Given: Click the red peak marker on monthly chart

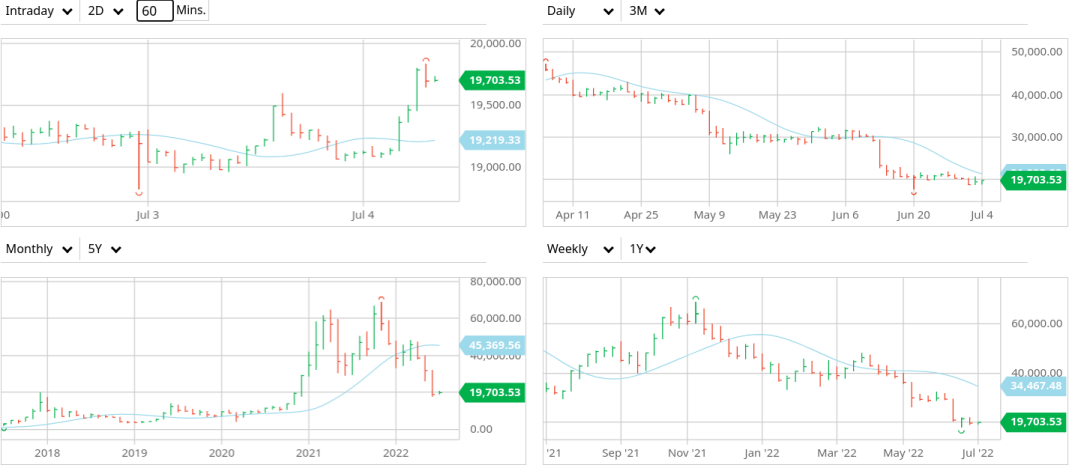Looking at the screenshot, I should [x=381, y=298].
